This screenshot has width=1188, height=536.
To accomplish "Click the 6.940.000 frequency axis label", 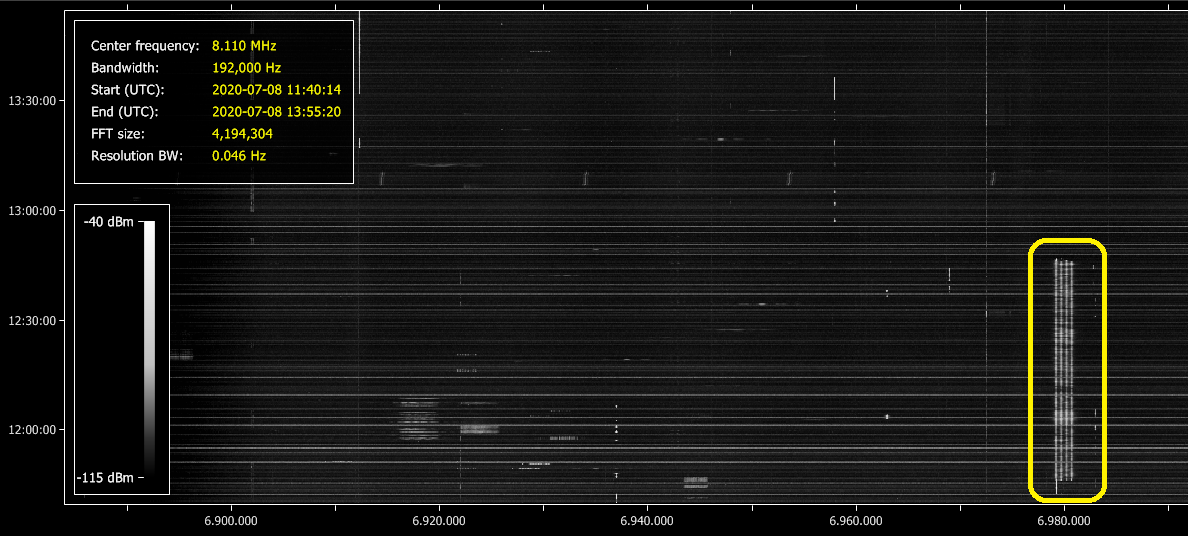I will (647, 521).
